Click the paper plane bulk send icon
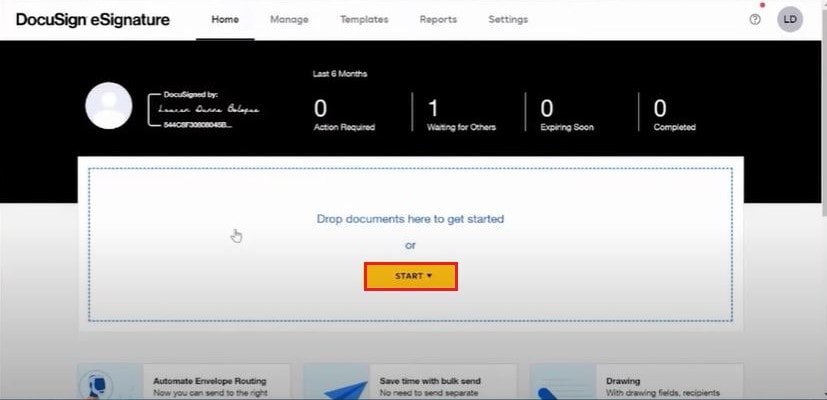Screen dimensions: 827x400 point(345,389)
